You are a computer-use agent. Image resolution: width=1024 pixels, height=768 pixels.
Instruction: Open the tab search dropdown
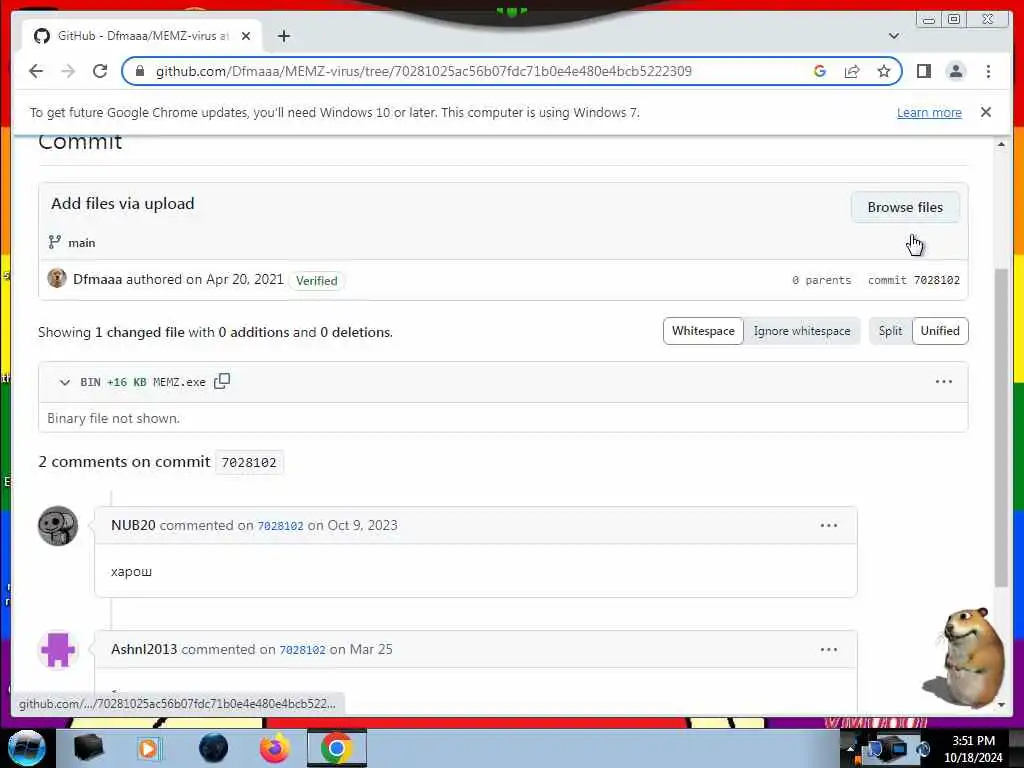[x=894, y=36]
